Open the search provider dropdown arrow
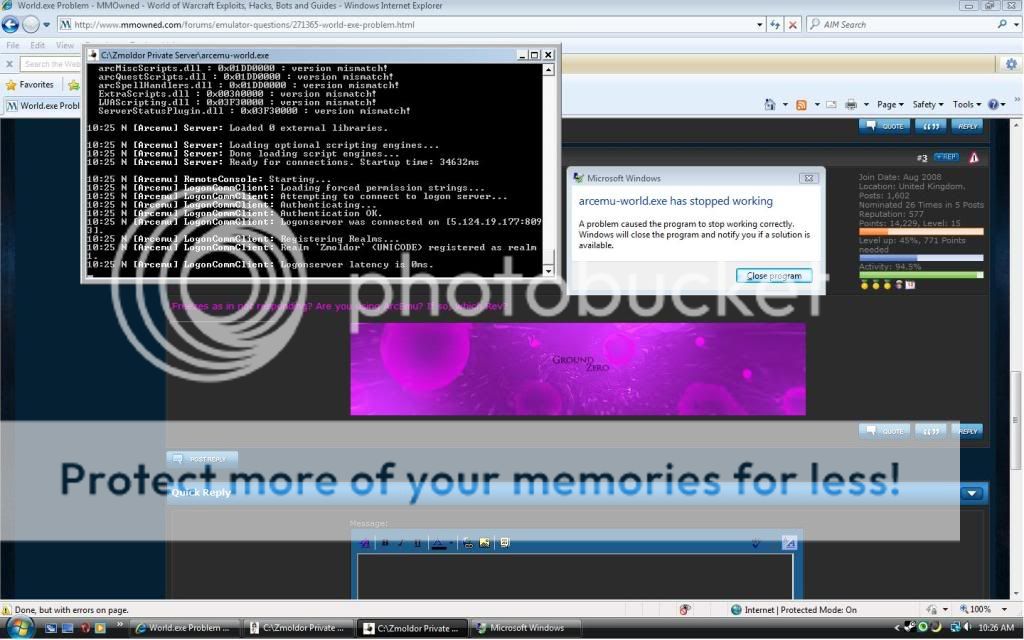 pyautogui.click(x=1016, y=25)
